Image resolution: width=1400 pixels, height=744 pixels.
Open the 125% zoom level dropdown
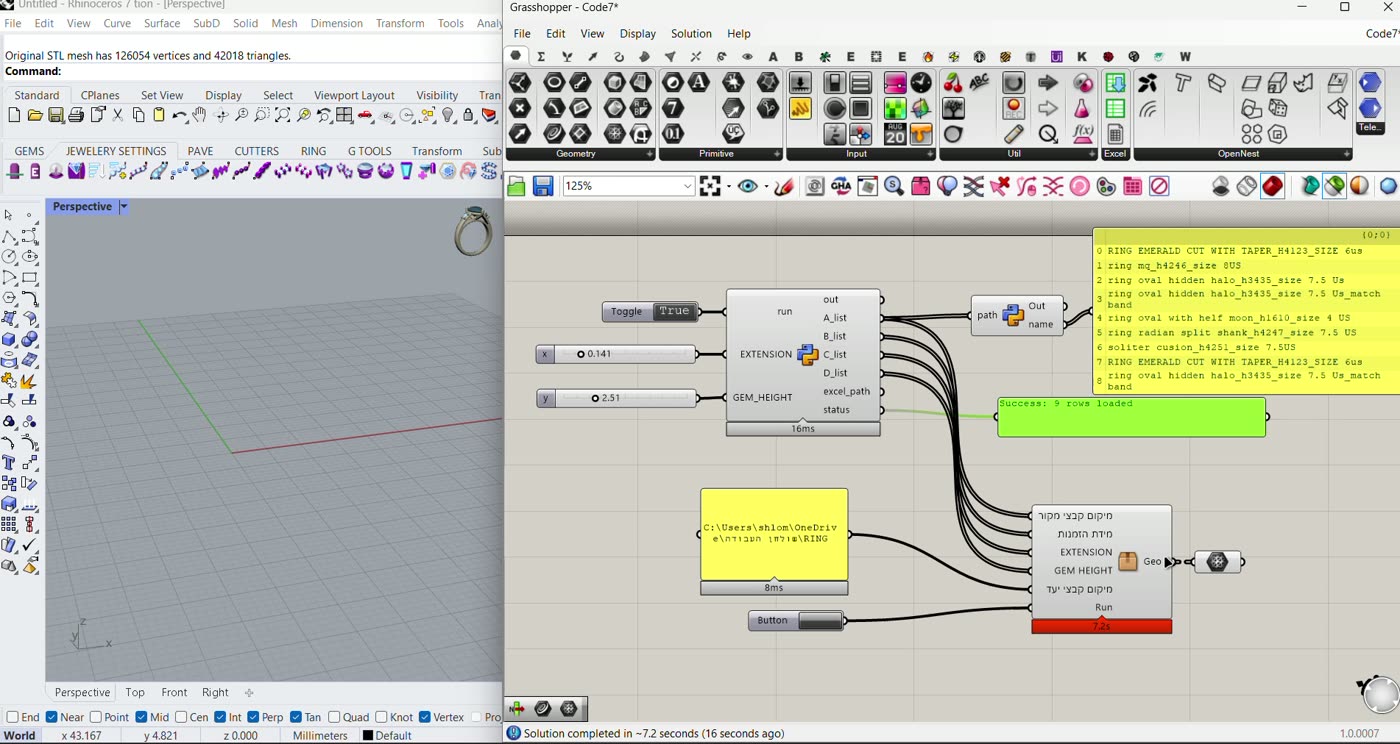tap(687, 186)
